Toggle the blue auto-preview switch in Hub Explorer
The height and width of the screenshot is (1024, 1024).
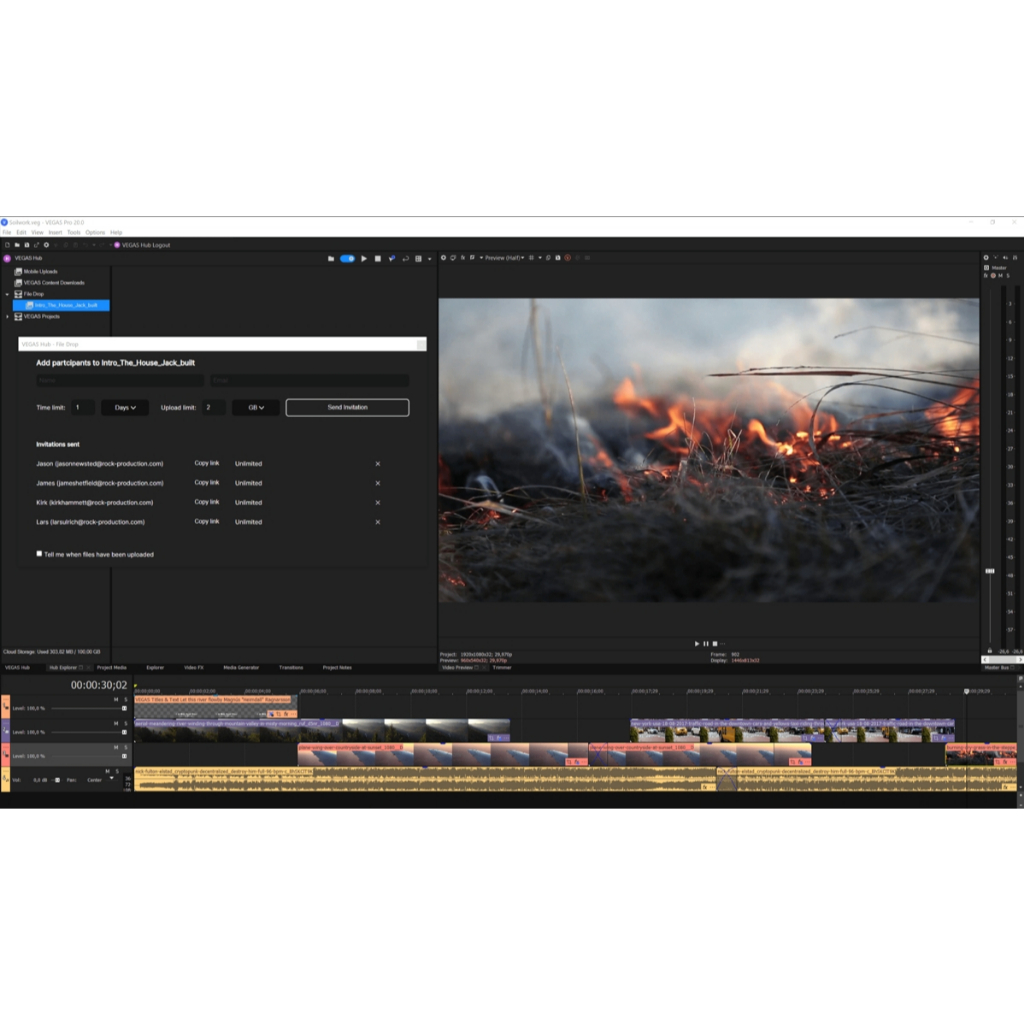pos(347,259)
